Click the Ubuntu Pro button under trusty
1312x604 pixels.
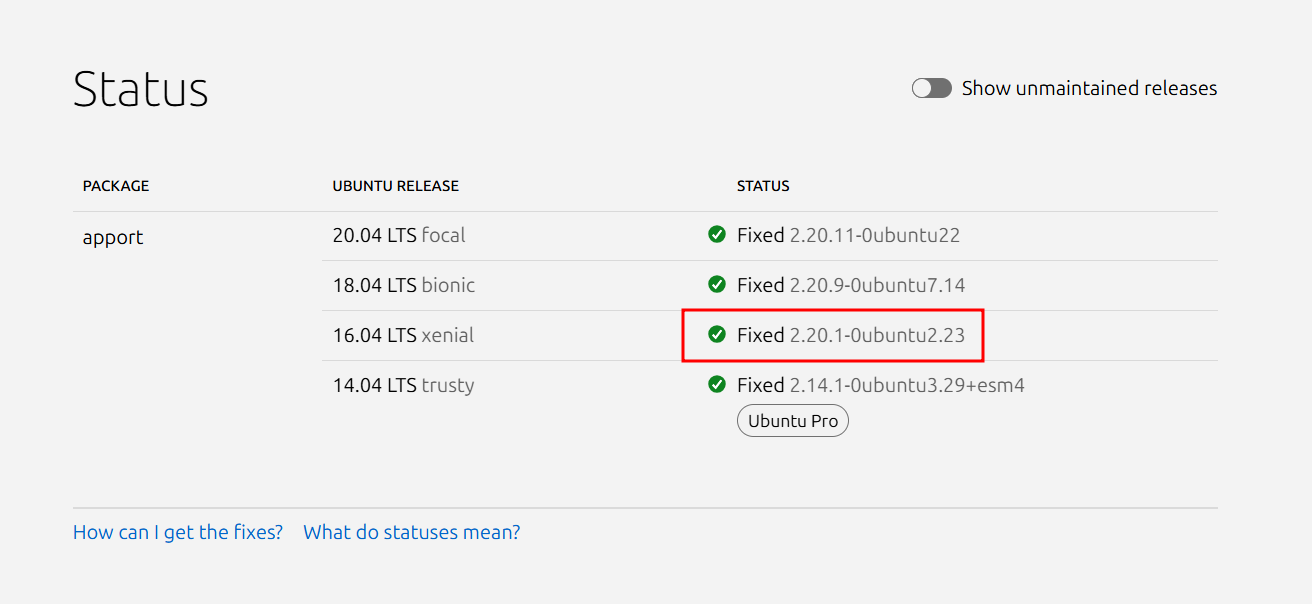[x=792, y=420]
